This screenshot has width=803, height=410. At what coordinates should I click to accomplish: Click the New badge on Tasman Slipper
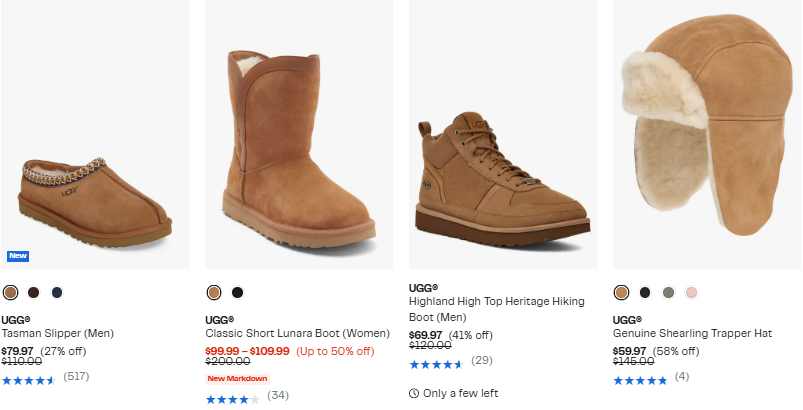click(18, 256)
